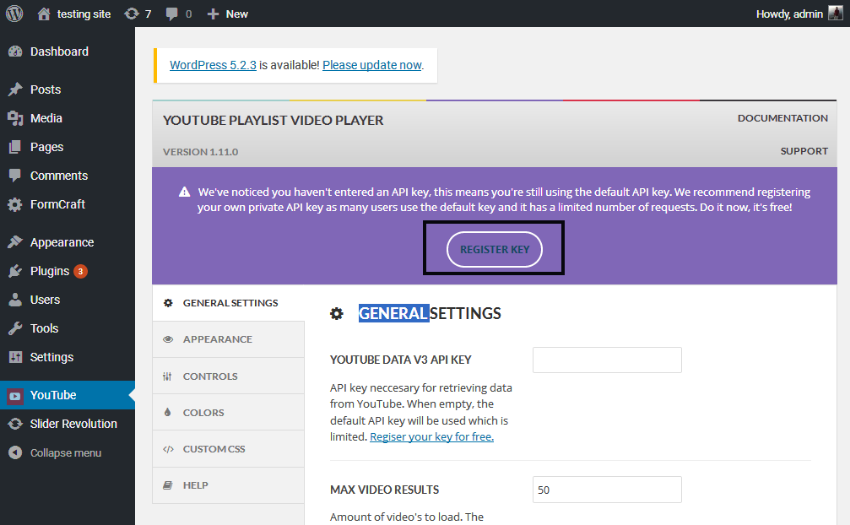
Task: Click the Version 1.11.0 text
Action: pyautogui.click(x=201, y=152)
